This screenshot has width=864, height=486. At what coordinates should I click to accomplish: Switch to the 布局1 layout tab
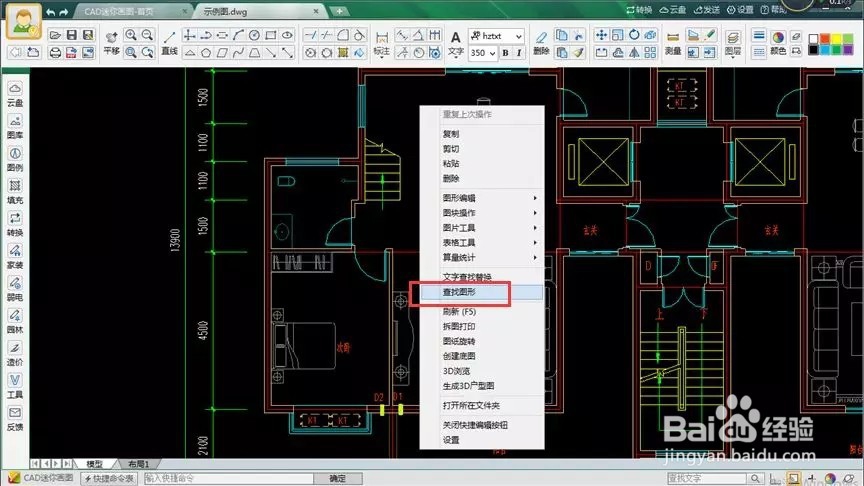coord(138,464)
